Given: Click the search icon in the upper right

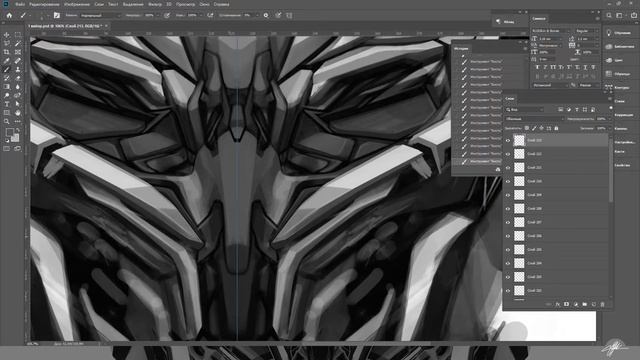Looking at the screenshot, I should point(609,16).
